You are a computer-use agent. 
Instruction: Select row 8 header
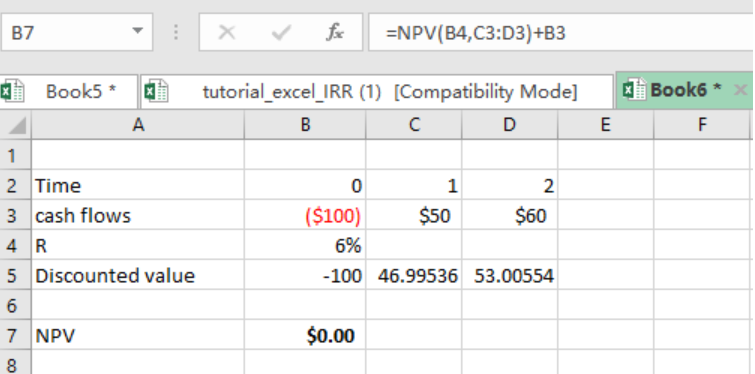click(x=15, y=362)
